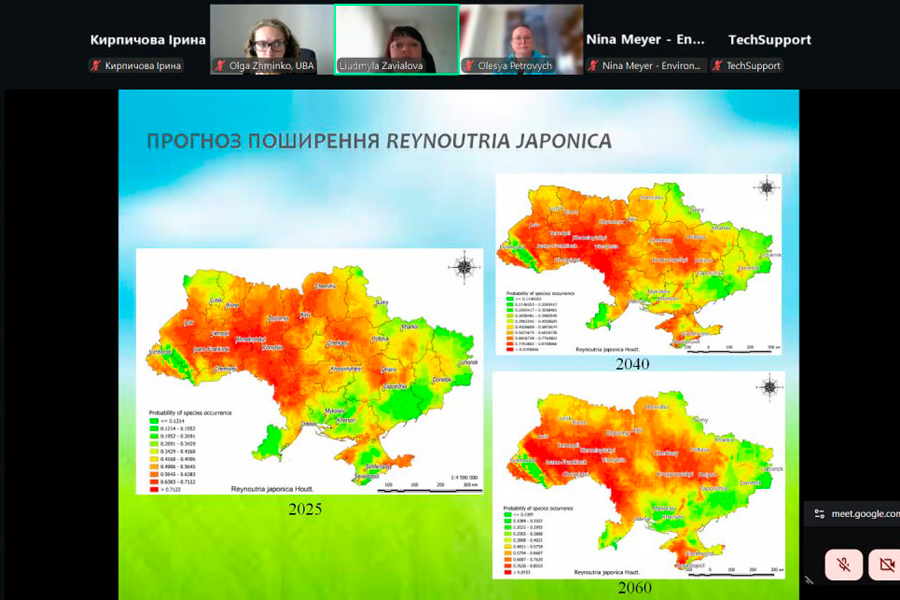Click the TechSupport participant tile
The image size is (900, 600).
769,40
